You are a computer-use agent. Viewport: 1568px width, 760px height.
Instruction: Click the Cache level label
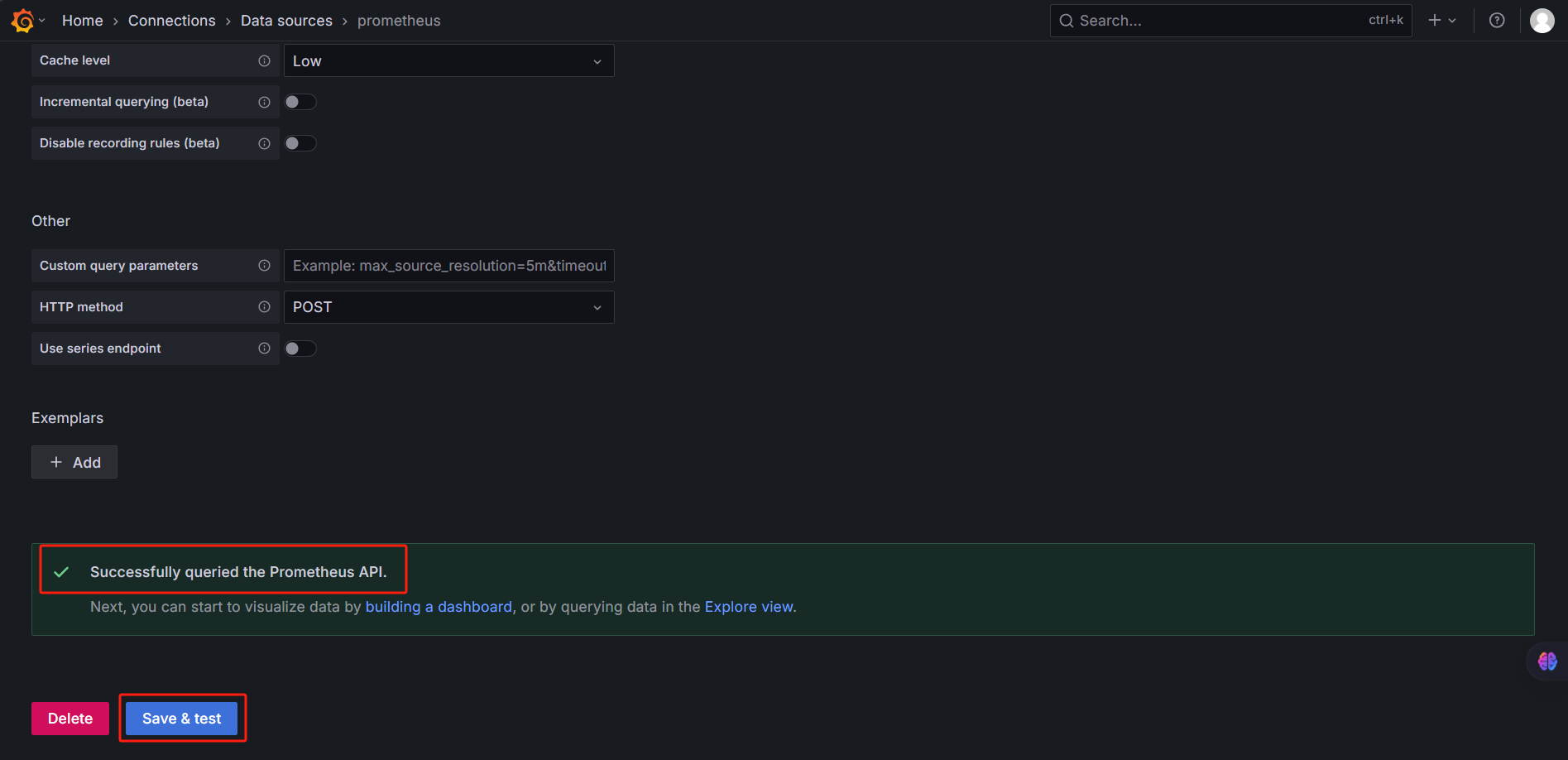point(75,60)
